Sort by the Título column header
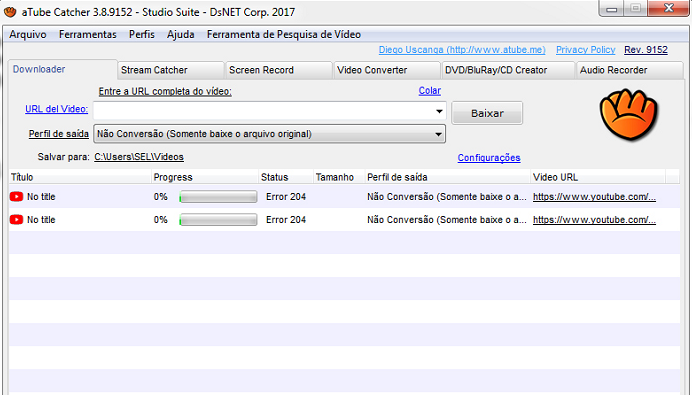Screen dimensions: 692x395 point(80,177)
